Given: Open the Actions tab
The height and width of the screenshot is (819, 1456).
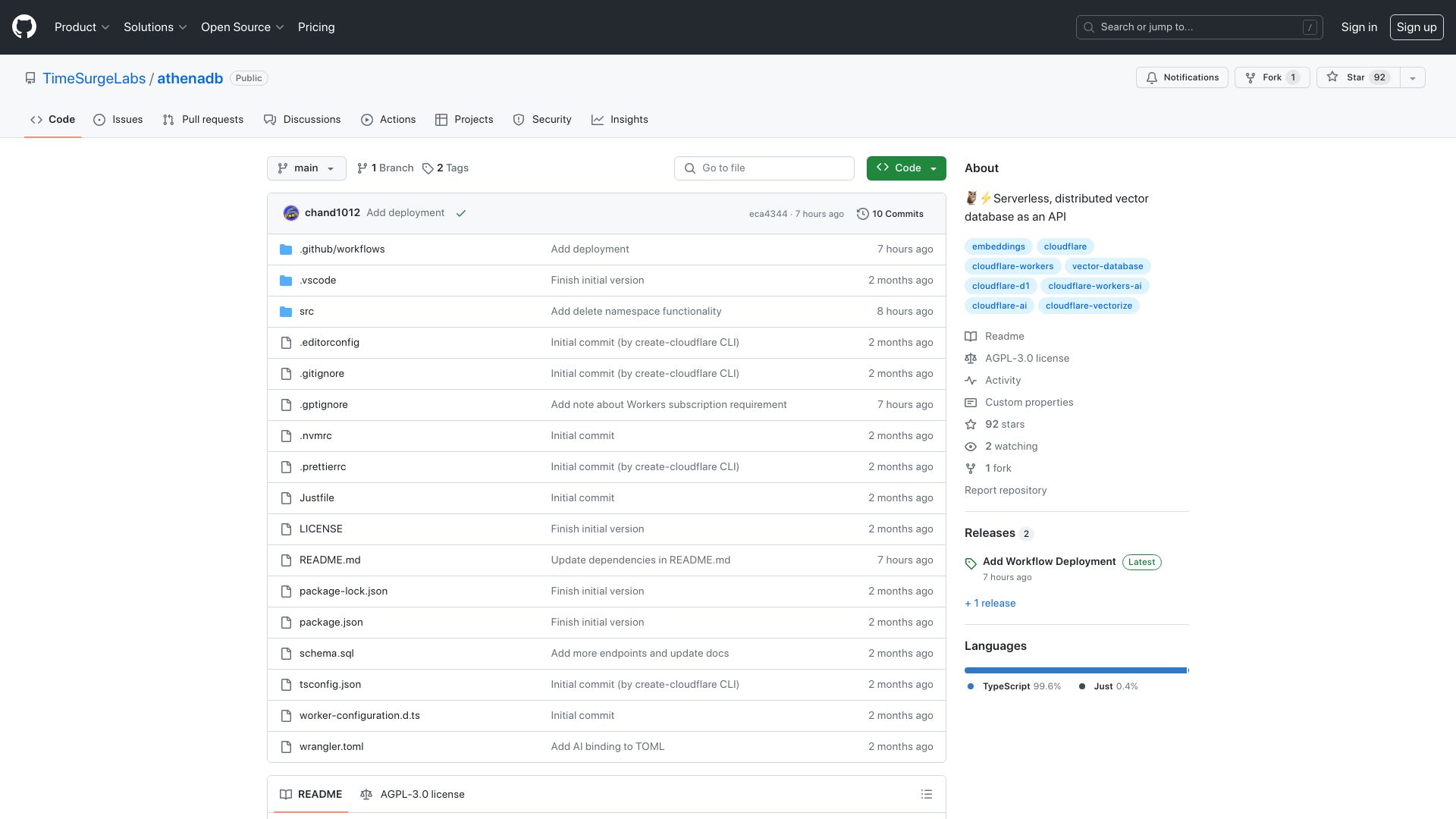Looking at the screenshot, I should click(x=388, y=120).
